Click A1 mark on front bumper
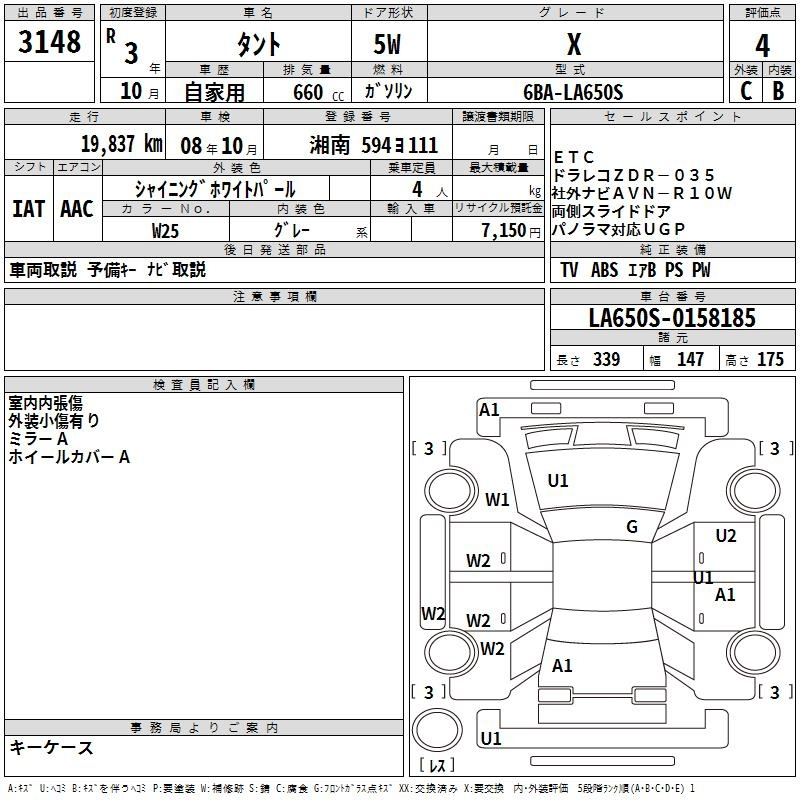 click(x=489, y=410)
